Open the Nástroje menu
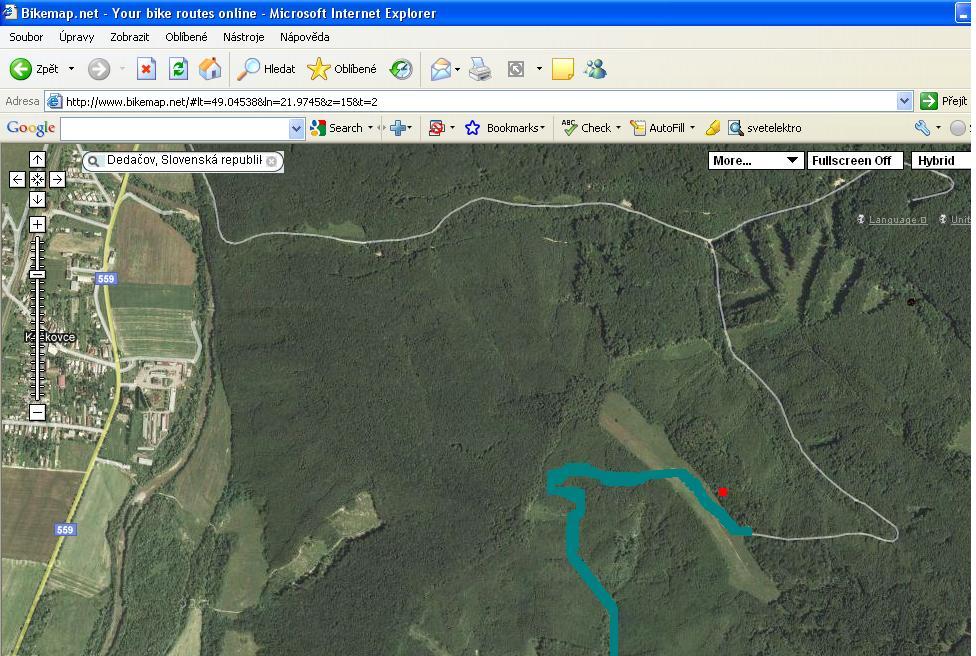This screenshot has height=656, width=976. point(243,37)
